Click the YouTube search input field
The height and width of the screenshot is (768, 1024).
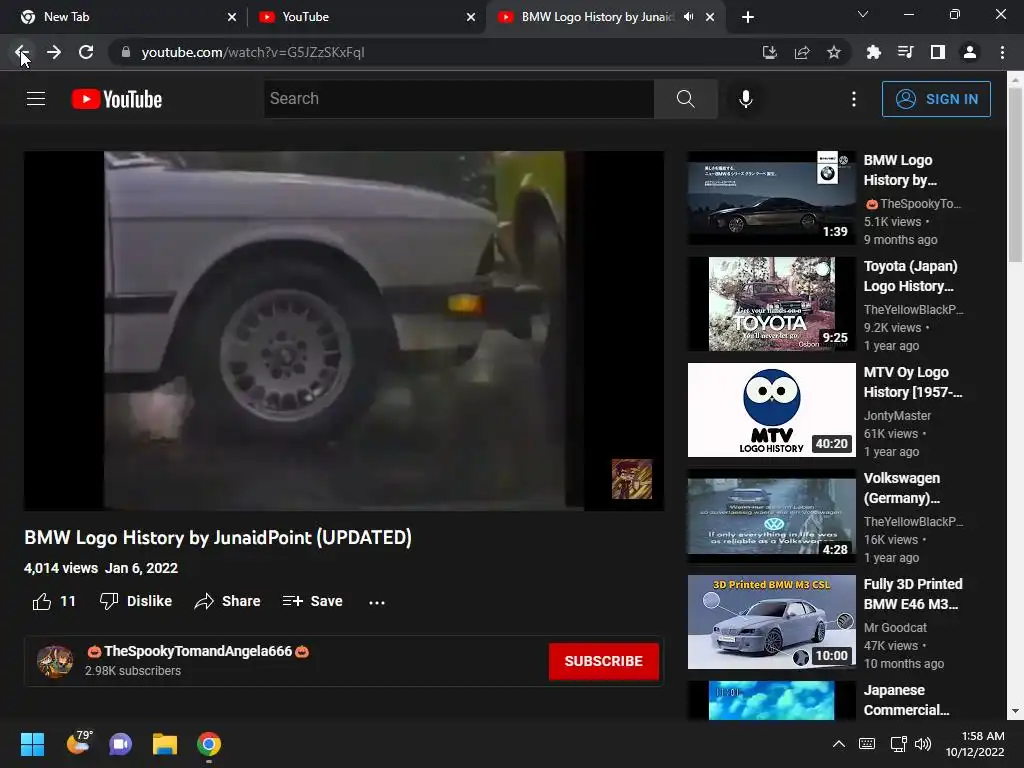click(458, 99)
